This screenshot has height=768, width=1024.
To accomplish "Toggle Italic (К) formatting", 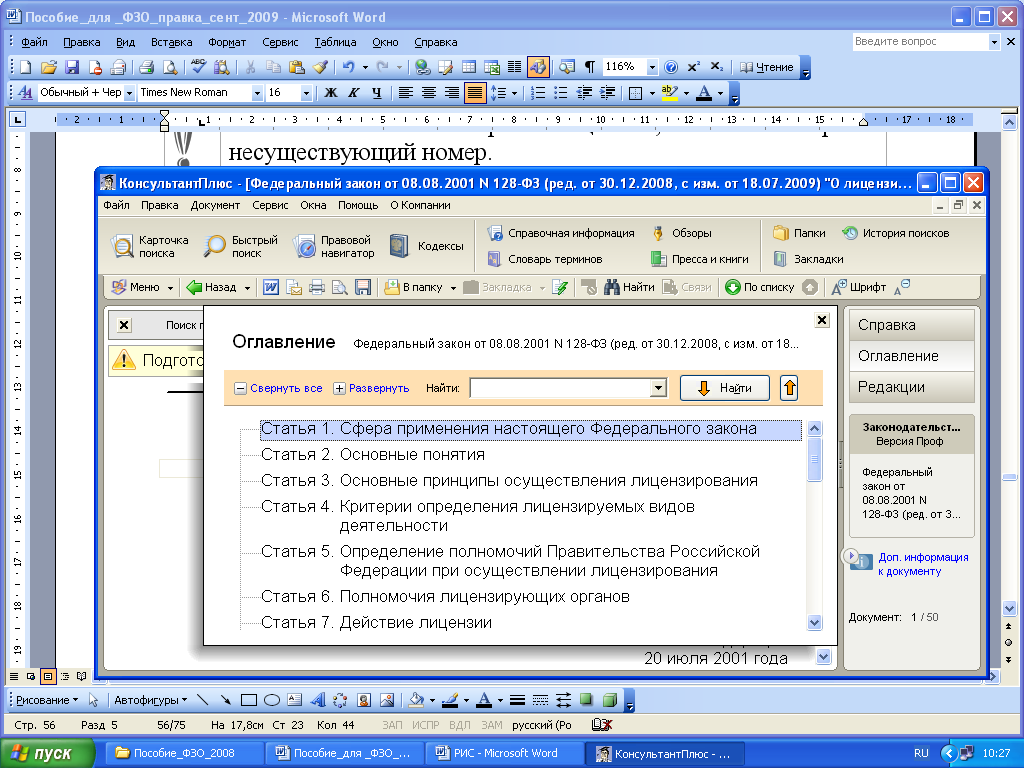I will click(354, 93).
